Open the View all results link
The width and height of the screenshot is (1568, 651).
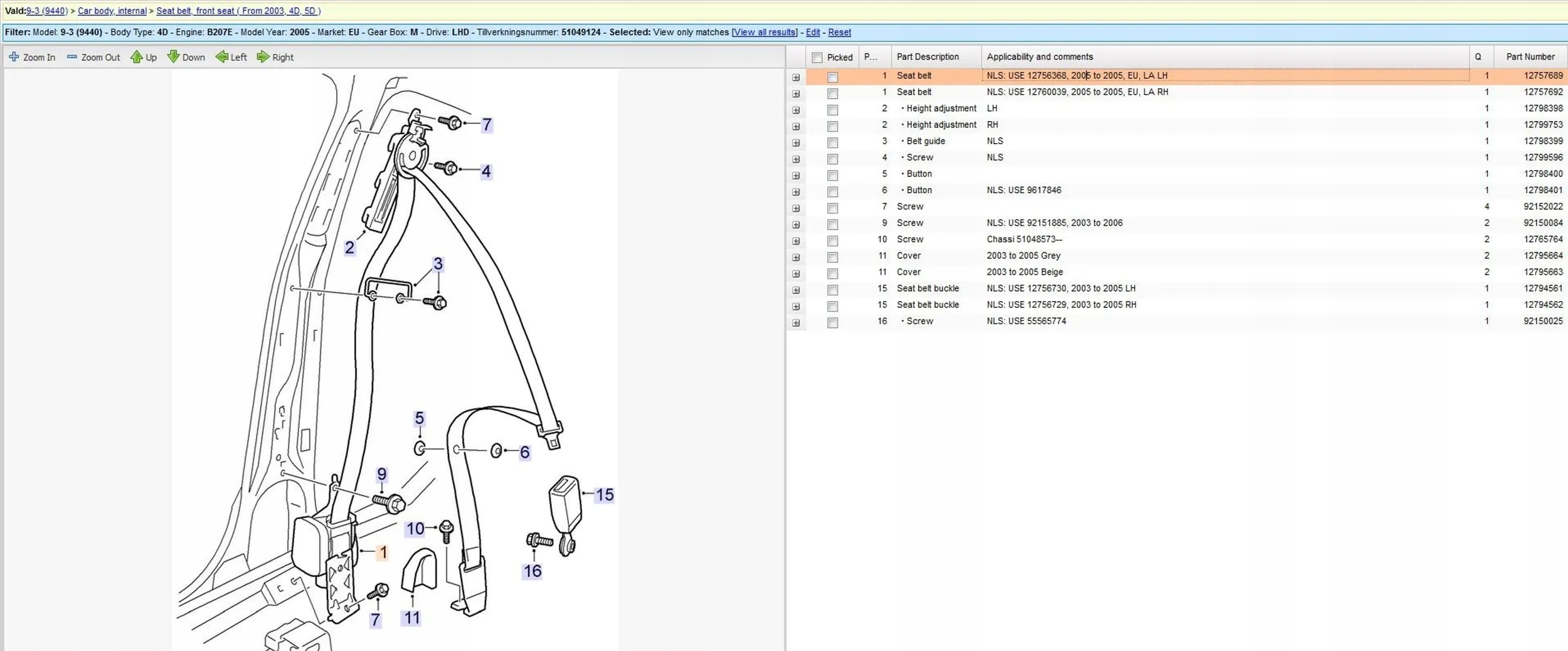coord(765,32)
